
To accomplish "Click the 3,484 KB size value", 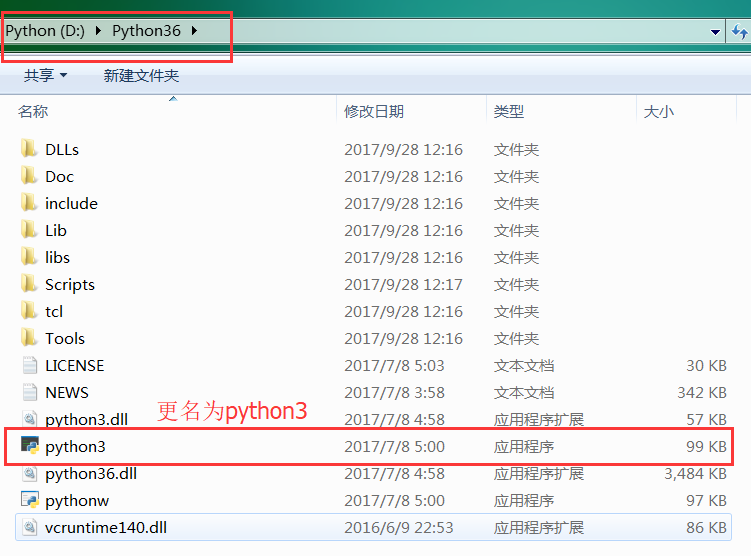I will 695,474.
